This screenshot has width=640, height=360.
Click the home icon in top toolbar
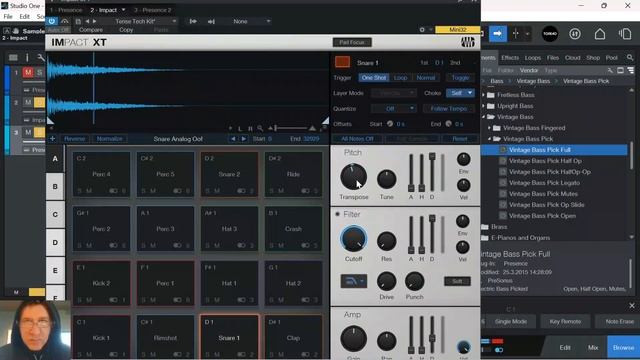click(600, 34)
